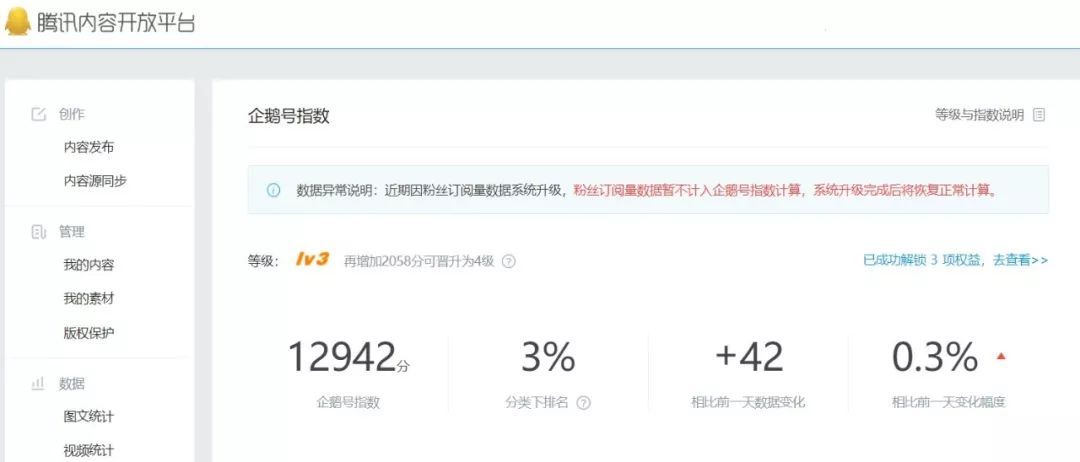Viewport: 1080px width, 462px height.
Task: Click the 企鹅号指数 label under score
Action: click(x=348, y=403)
